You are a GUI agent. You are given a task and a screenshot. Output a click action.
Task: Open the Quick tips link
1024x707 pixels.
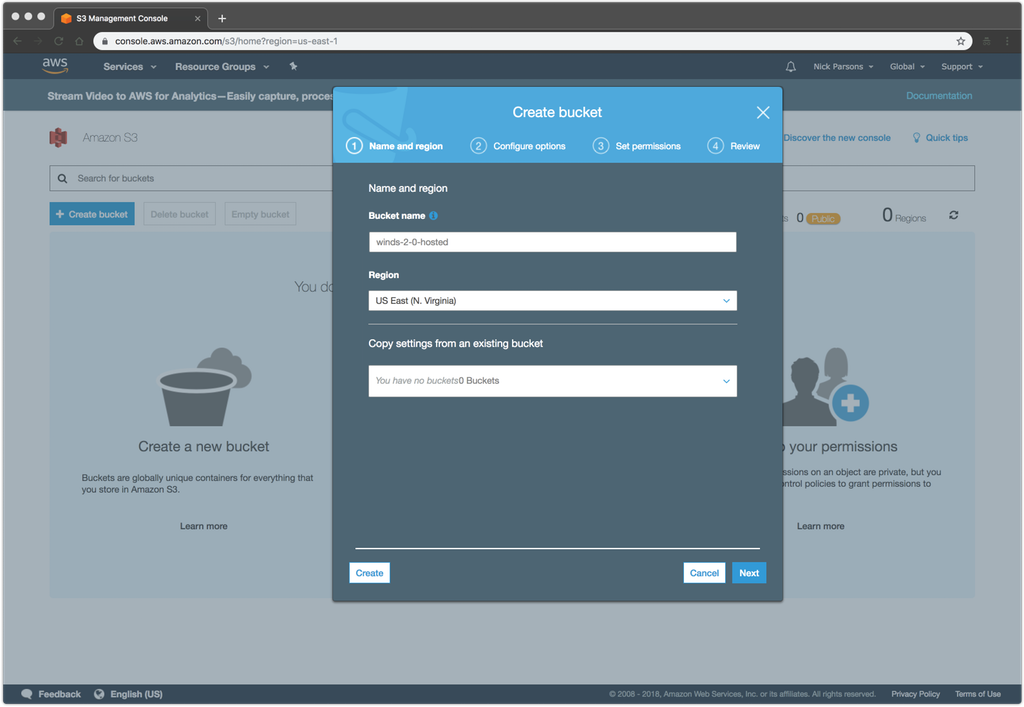point(946,138)
